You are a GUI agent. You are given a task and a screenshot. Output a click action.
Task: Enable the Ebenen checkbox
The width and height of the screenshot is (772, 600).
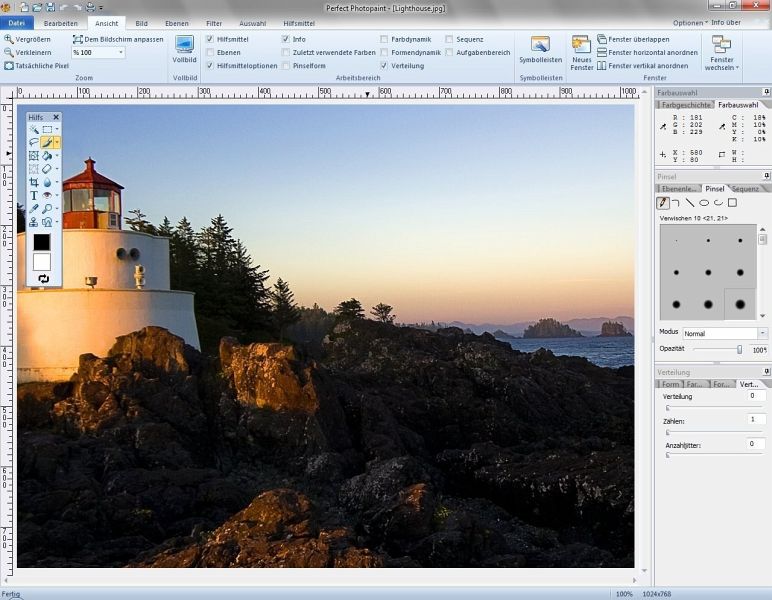tap(209, 52)
